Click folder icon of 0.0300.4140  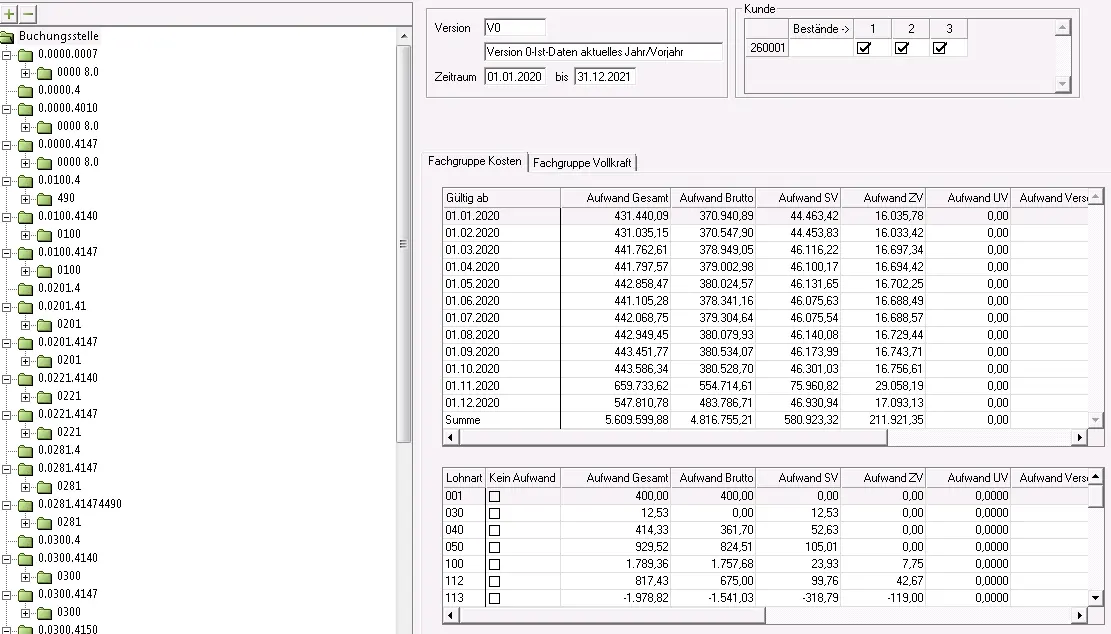(26, 558)
